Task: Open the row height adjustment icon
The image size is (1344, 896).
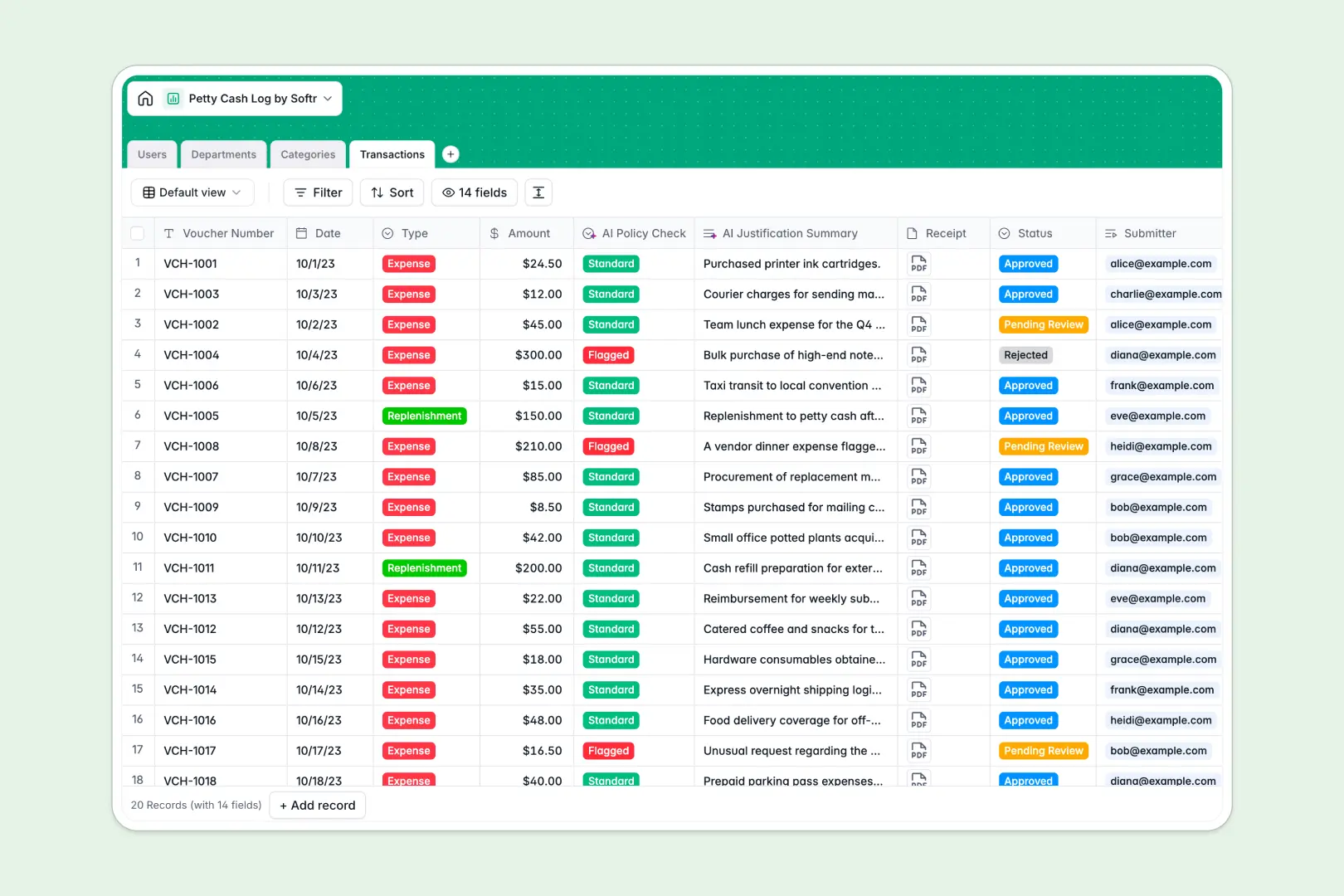Action: [x=538, y=192]
